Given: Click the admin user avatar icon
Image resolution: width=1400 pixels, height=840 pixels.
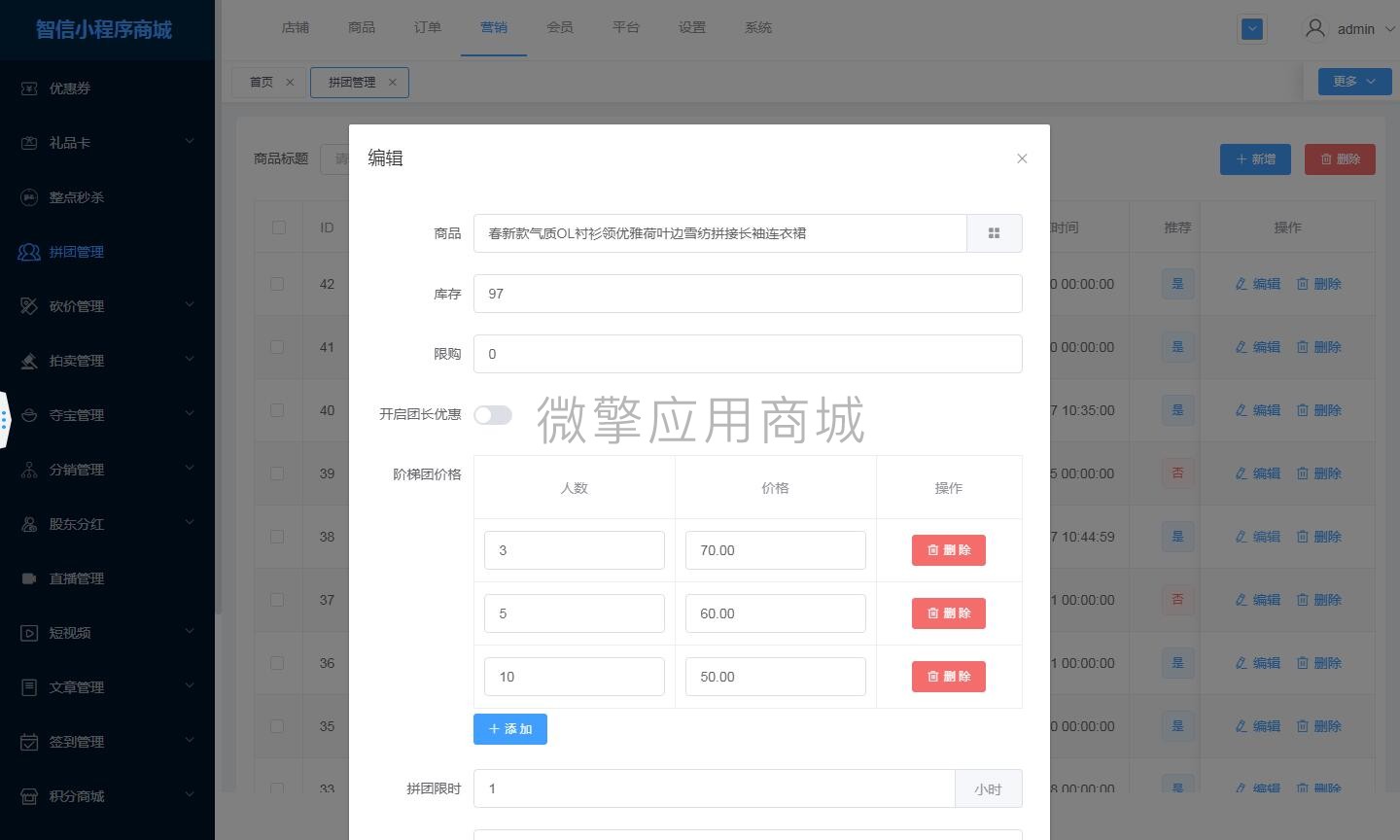Looking at the screenshot, I should 1315,28.
